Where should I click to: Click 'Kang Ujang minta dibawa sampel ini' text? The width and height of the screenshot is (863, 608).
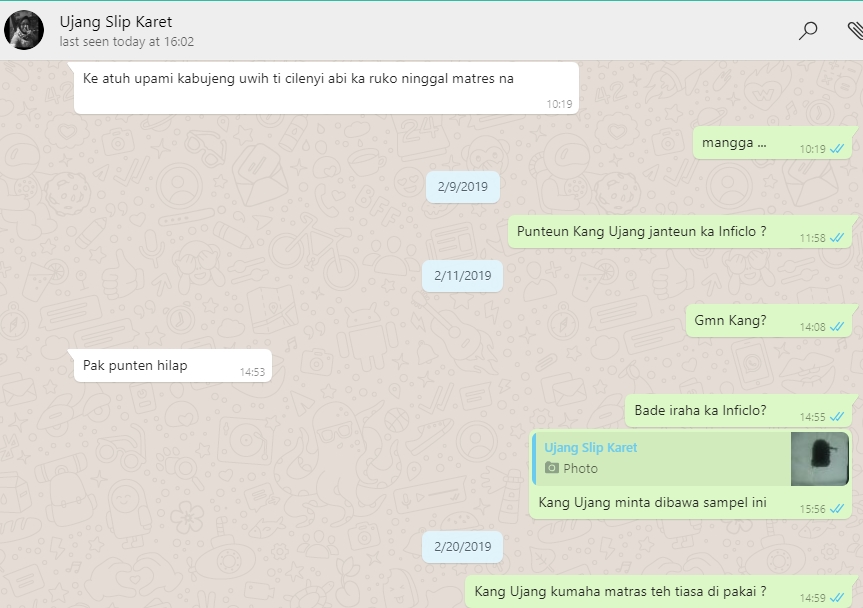(x=652, y=502)
